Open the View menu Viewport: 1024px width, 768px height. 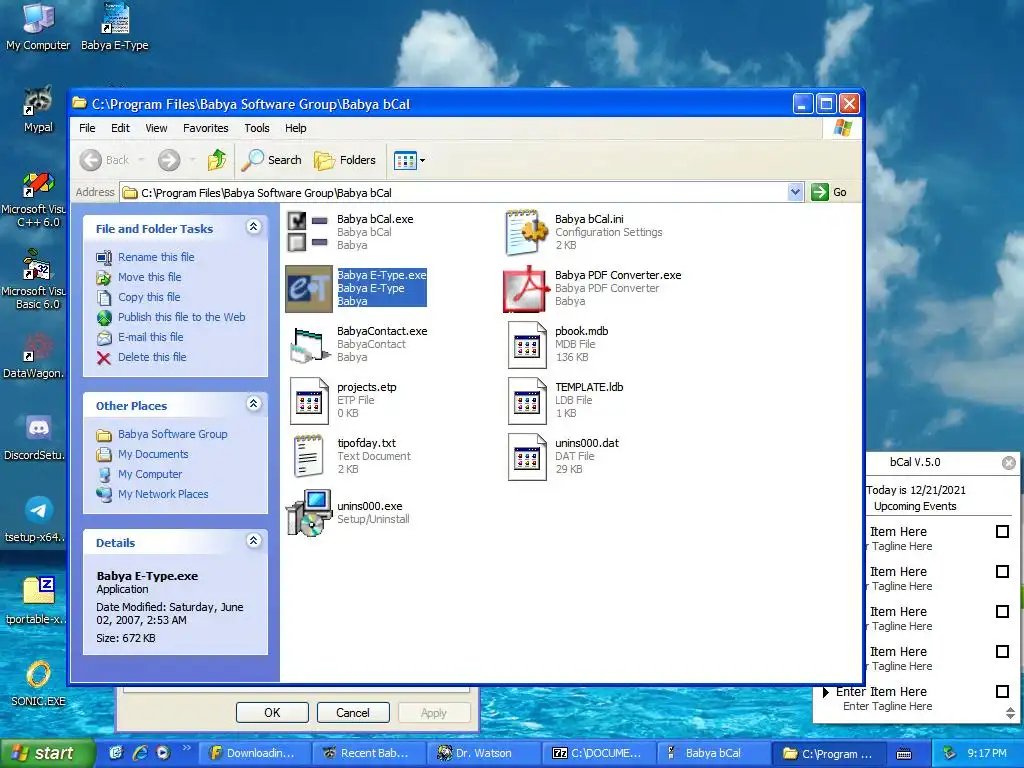156,128
